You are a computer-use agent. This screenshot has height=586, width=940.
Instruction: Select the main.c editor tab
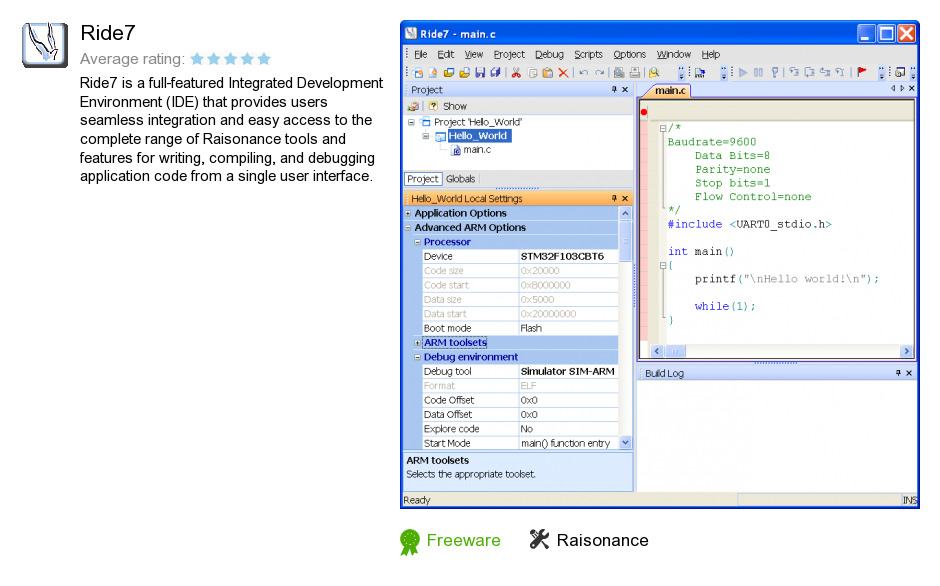(670, 91)
